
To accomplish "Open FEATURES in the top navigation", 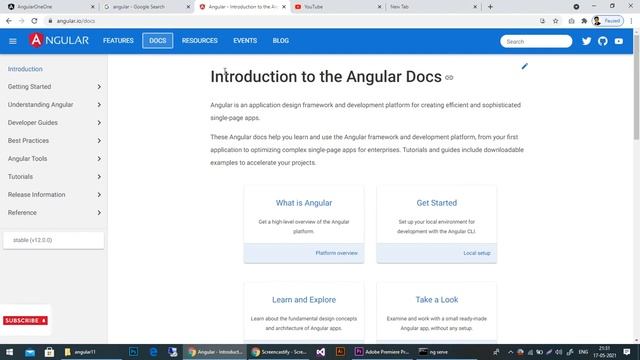I will coord(118,41).
